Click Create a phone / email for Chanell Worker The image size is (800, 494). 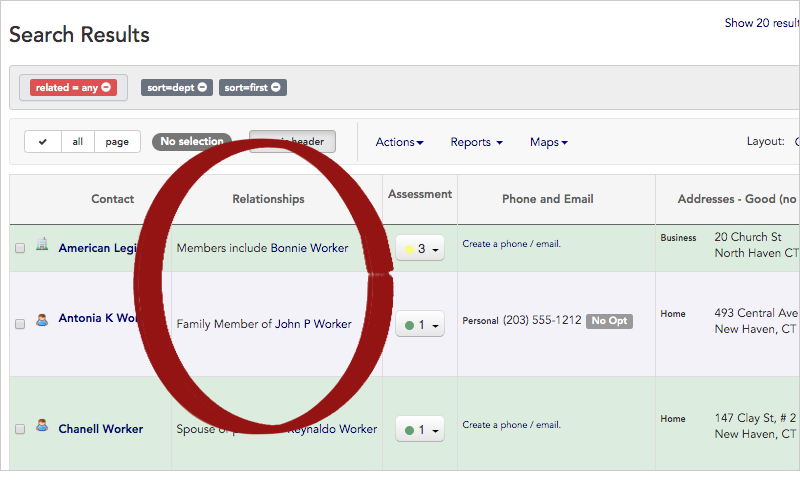pos(511,425)
